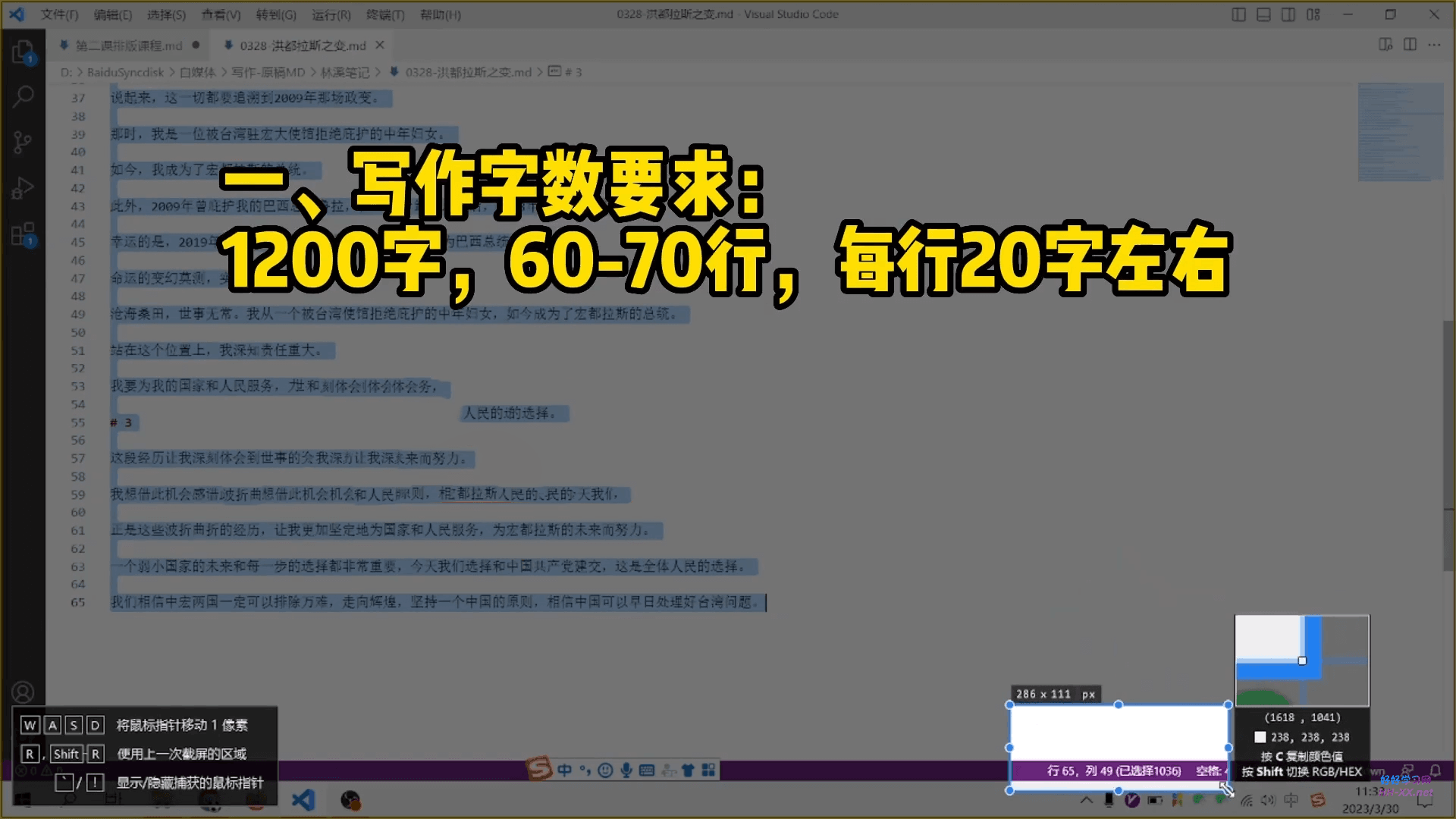Open the 选择(S) menu
This screenshot has width=1456, height=819.
coord(166,14)
